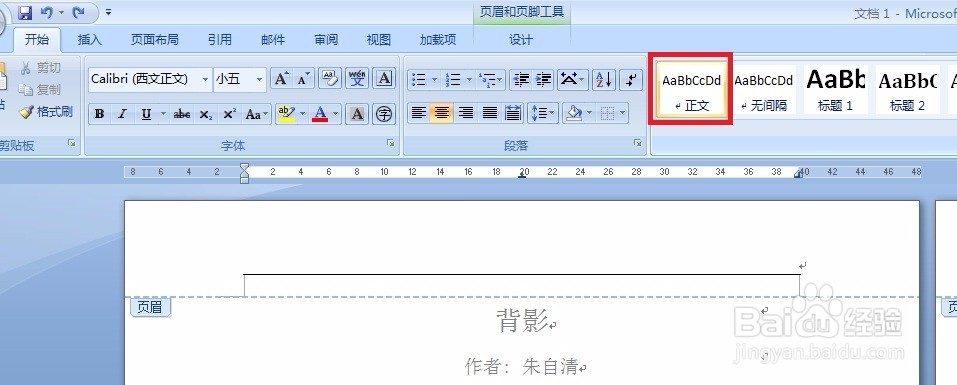The image size is (957, 385).
Task: Click the phonetic guide wén icon
Action: 357,79
